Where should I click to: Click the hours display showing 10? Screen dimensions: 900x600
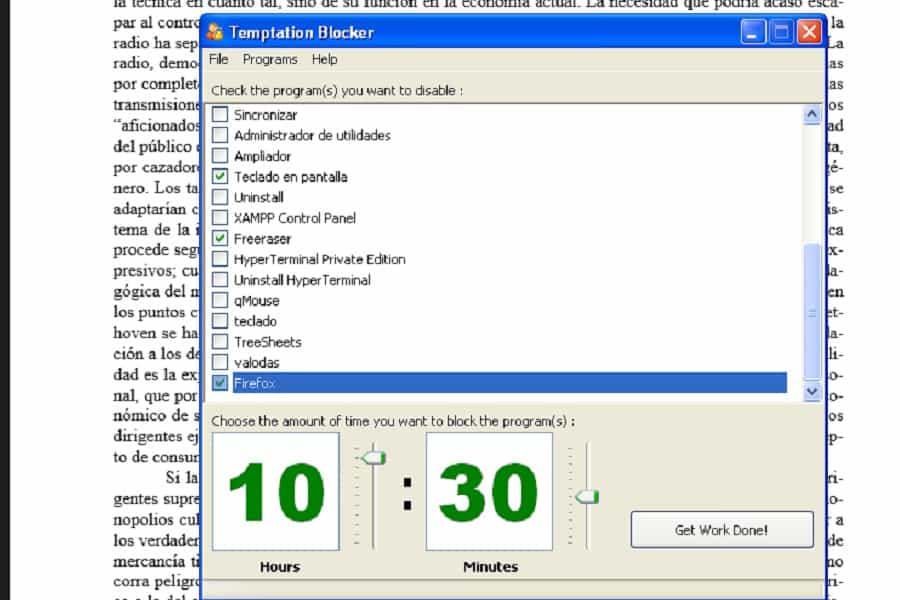coord(276,491)
